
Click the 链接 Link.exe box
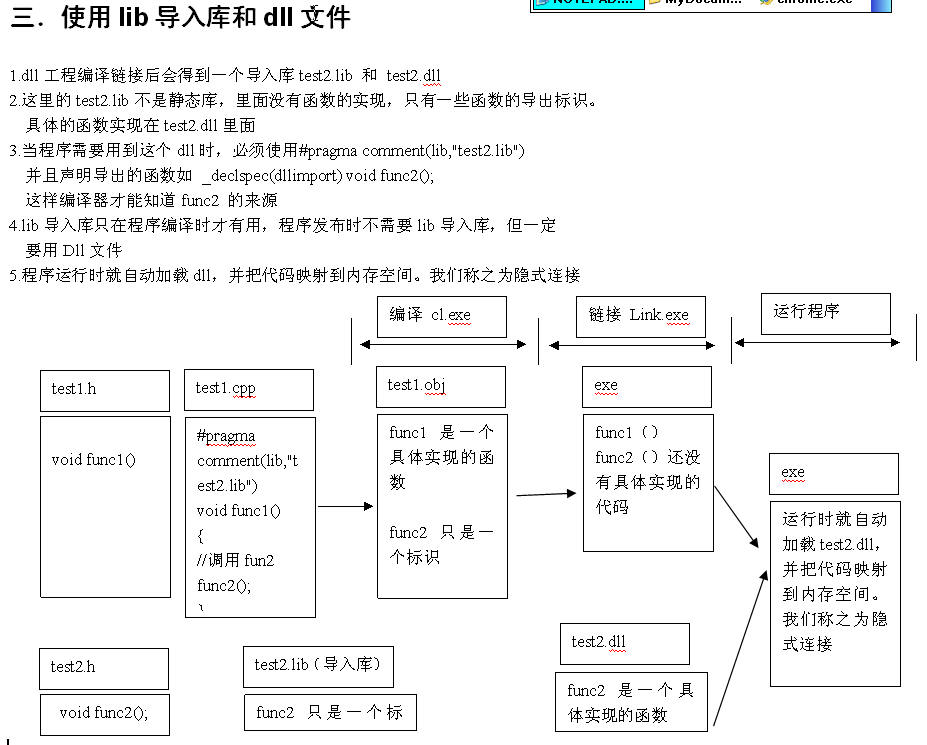pos(641,317)
